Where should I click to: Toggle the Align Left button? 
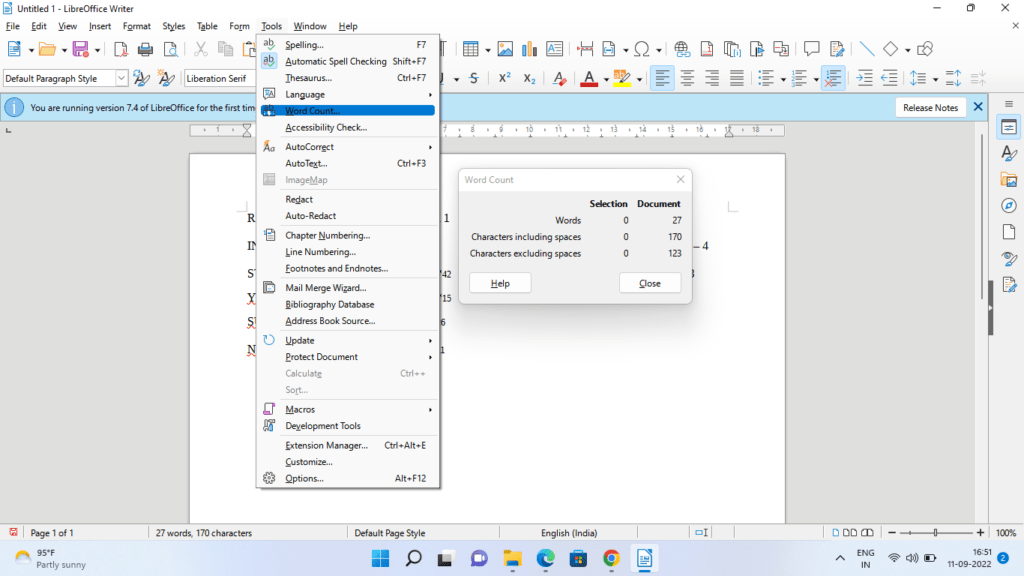(662, 78)
